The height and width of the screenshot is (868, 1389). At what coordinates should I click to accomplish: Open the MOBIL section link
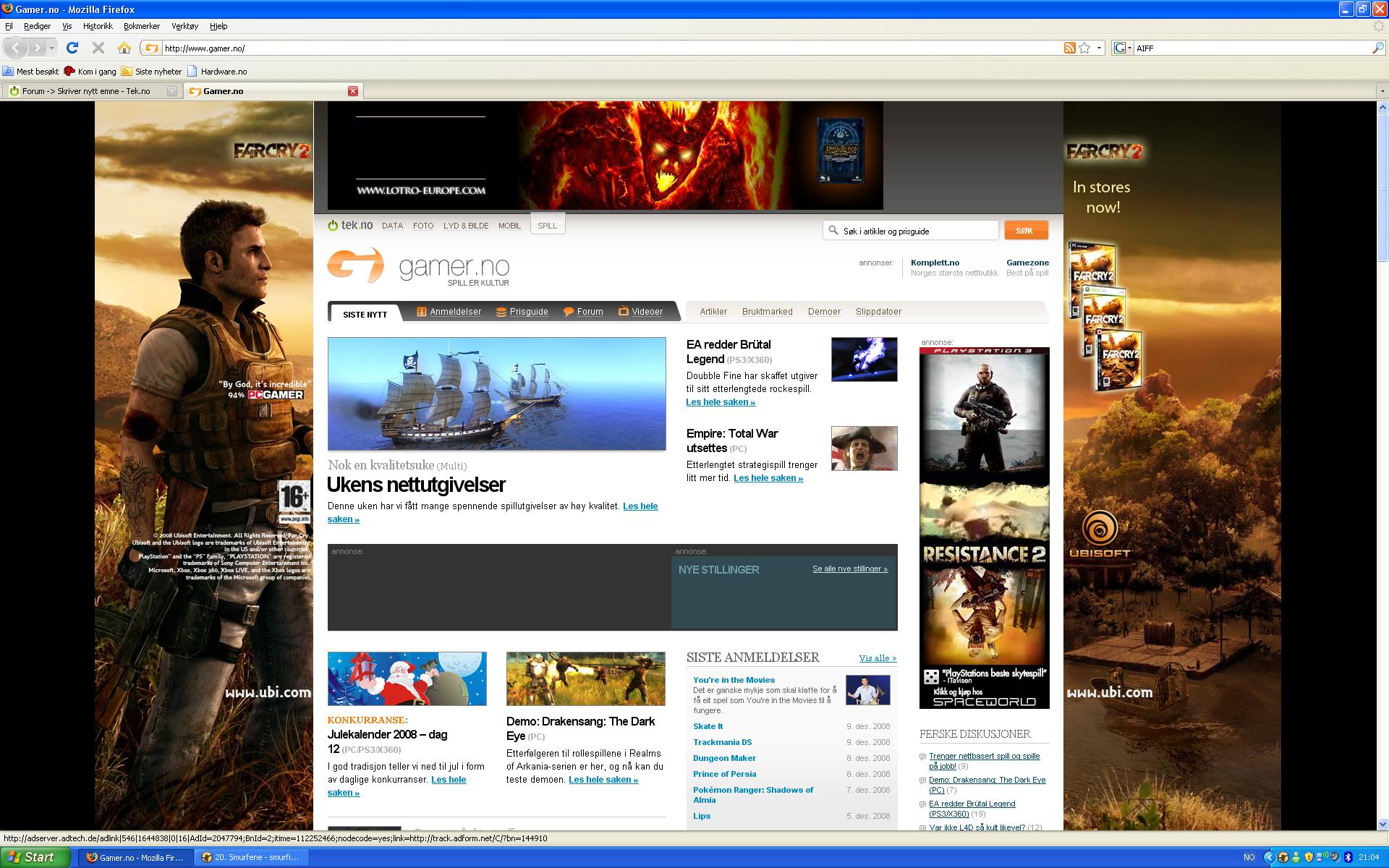coord(509,226)
